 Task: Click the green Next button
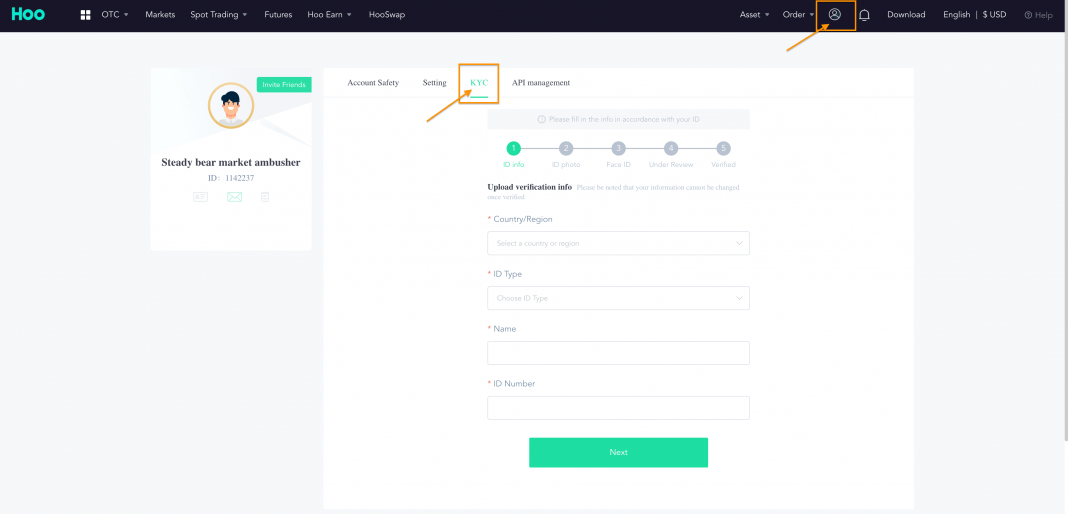pyautogui.click(x=618, y=452)
